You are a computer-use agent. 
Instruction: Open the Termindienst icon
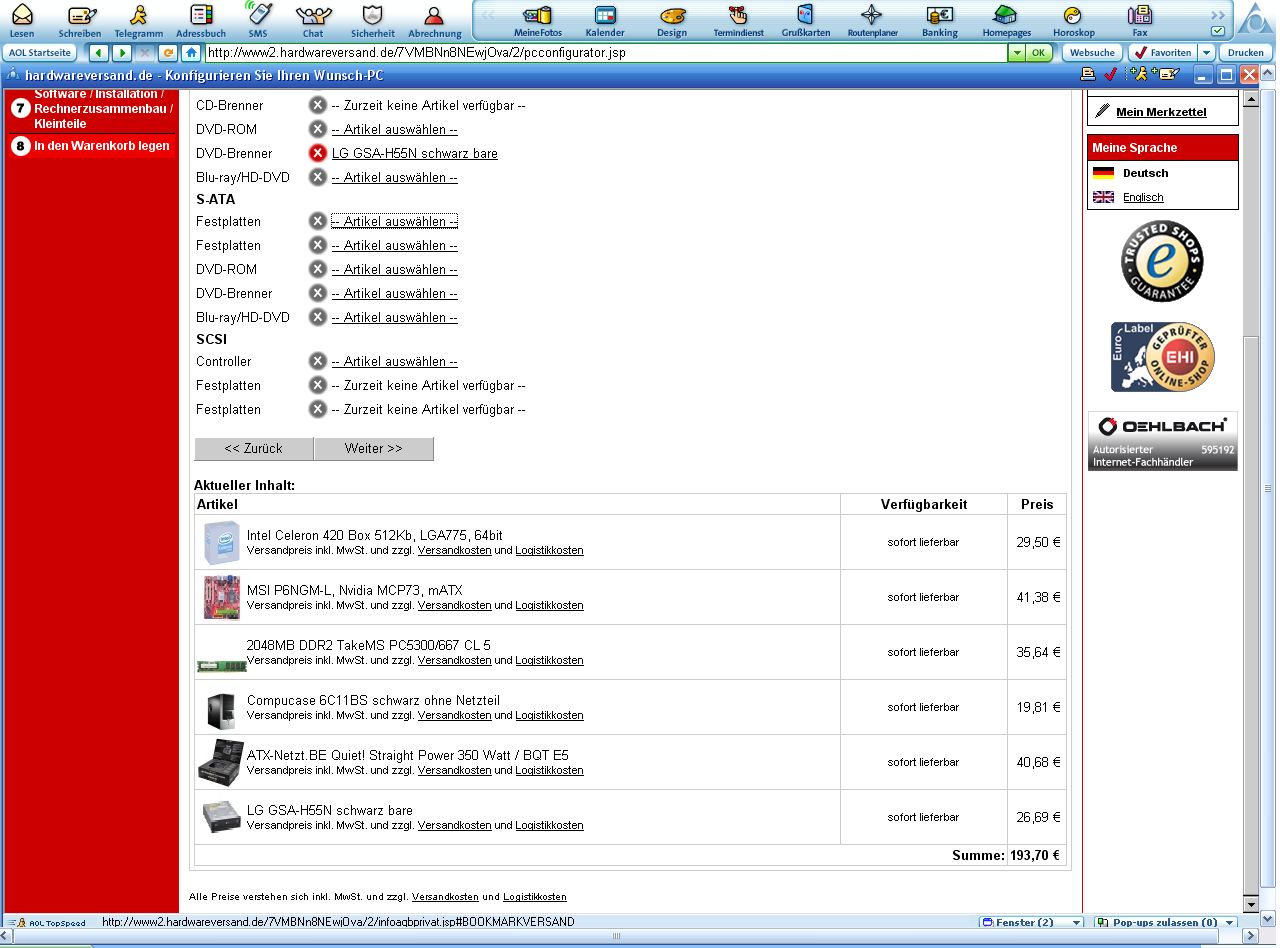tap(738, 19)
